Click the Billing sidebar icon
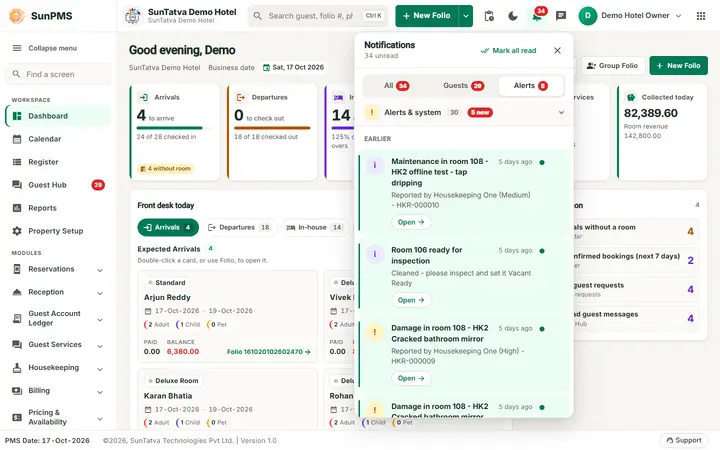This screenshot has width=720, height=450. point(17,390)
